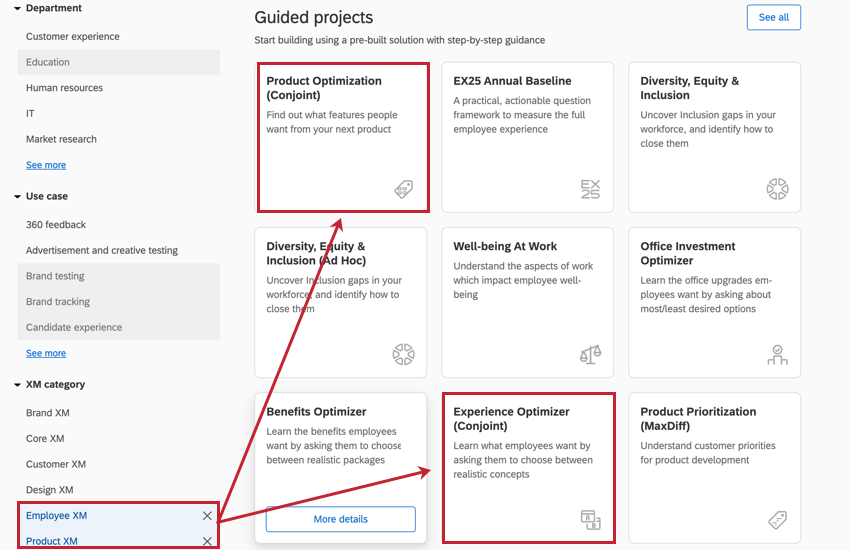Open the Well-being At Work project card
This screenshot has height=550, width=850.
pyautogui.click(x=527, y=302)
